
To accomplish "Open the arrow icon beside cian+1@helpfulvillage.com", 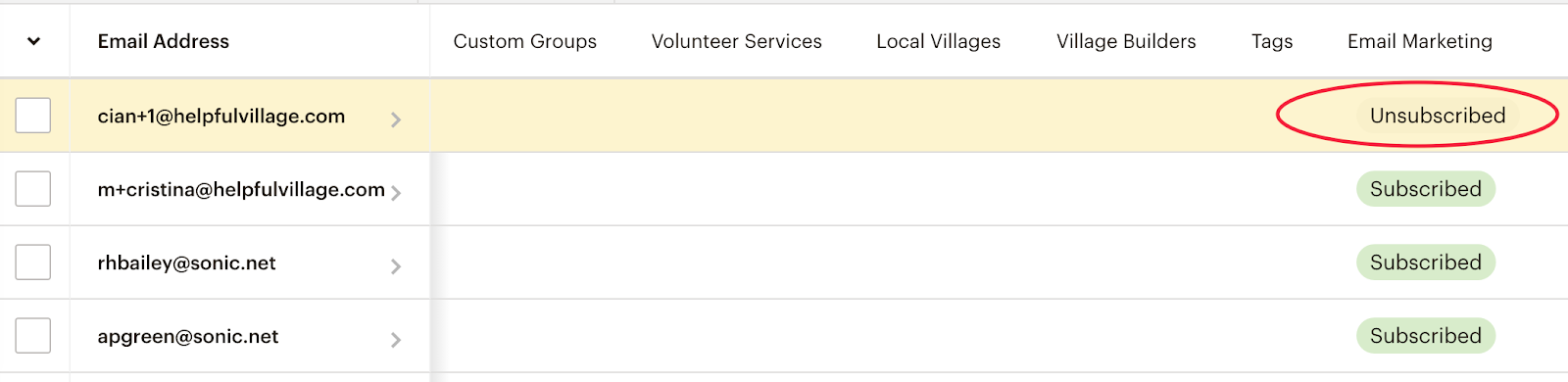I will tap(396, 119).
